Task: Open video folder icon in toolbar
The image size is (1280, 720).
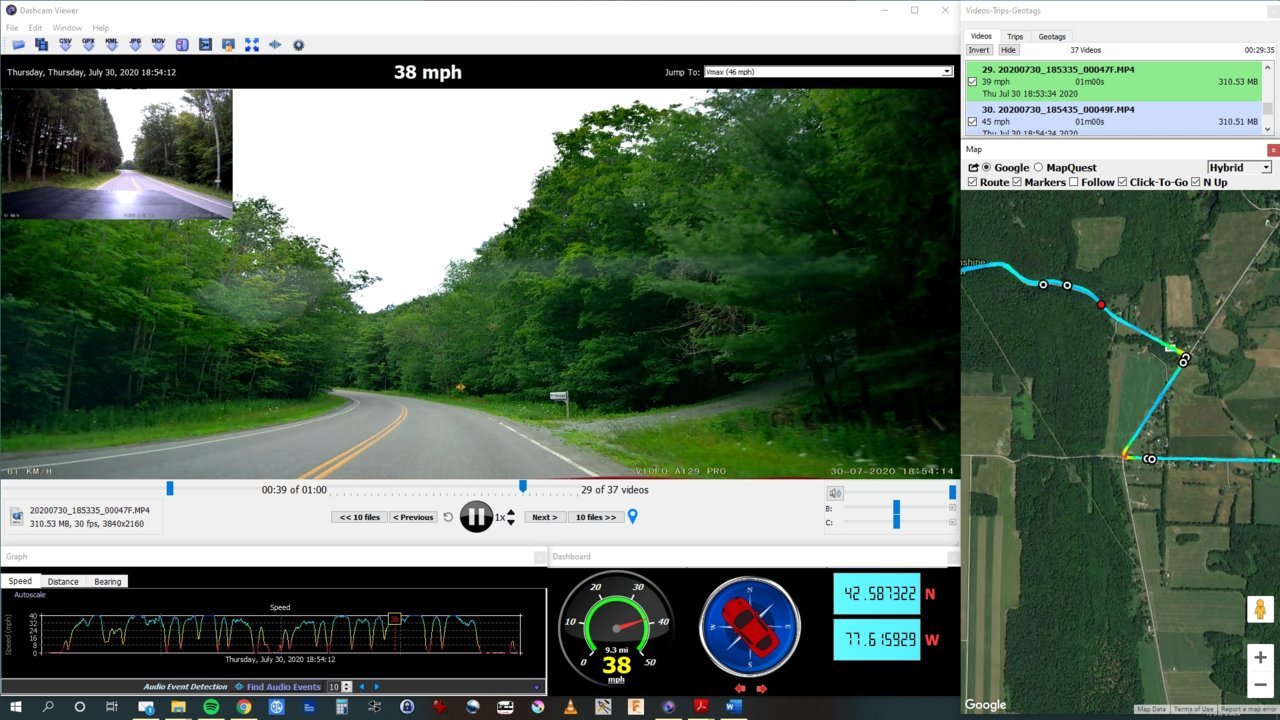Action: point(18,44)
